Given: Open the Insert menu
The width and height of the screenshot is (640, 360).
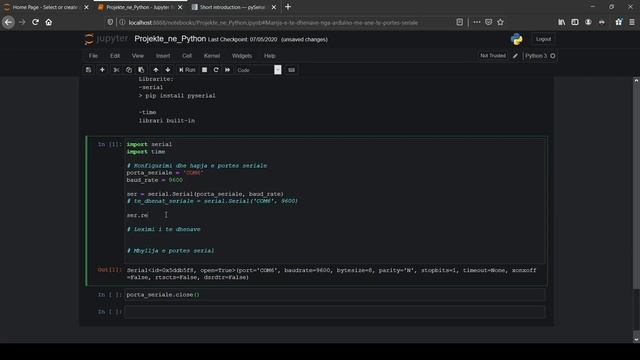Looking at the screenshot, I should coord(163,56).
